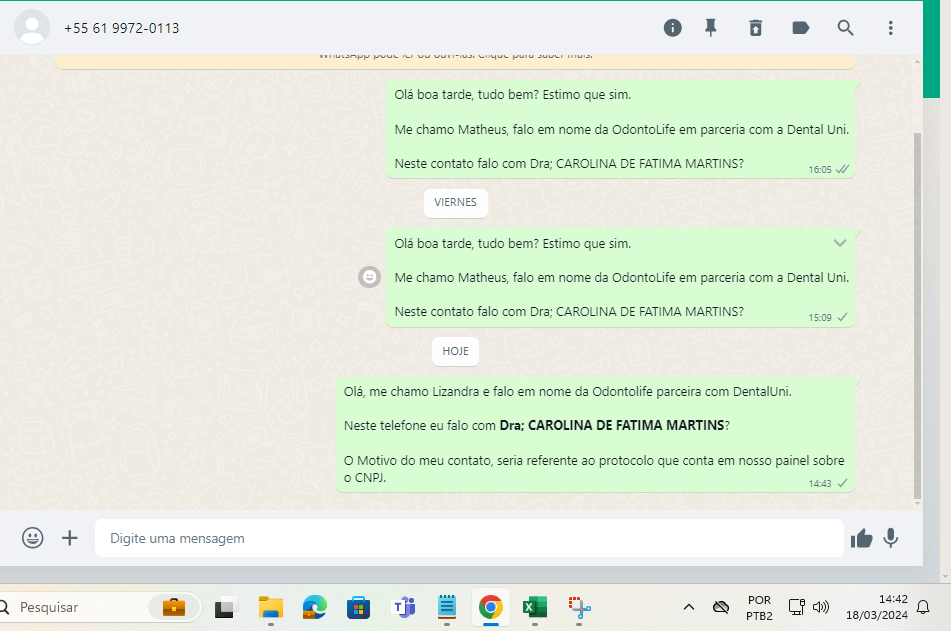Expand message options chevron on 15:09 message
Screen dimensions: 951x631
coord(839,243)
